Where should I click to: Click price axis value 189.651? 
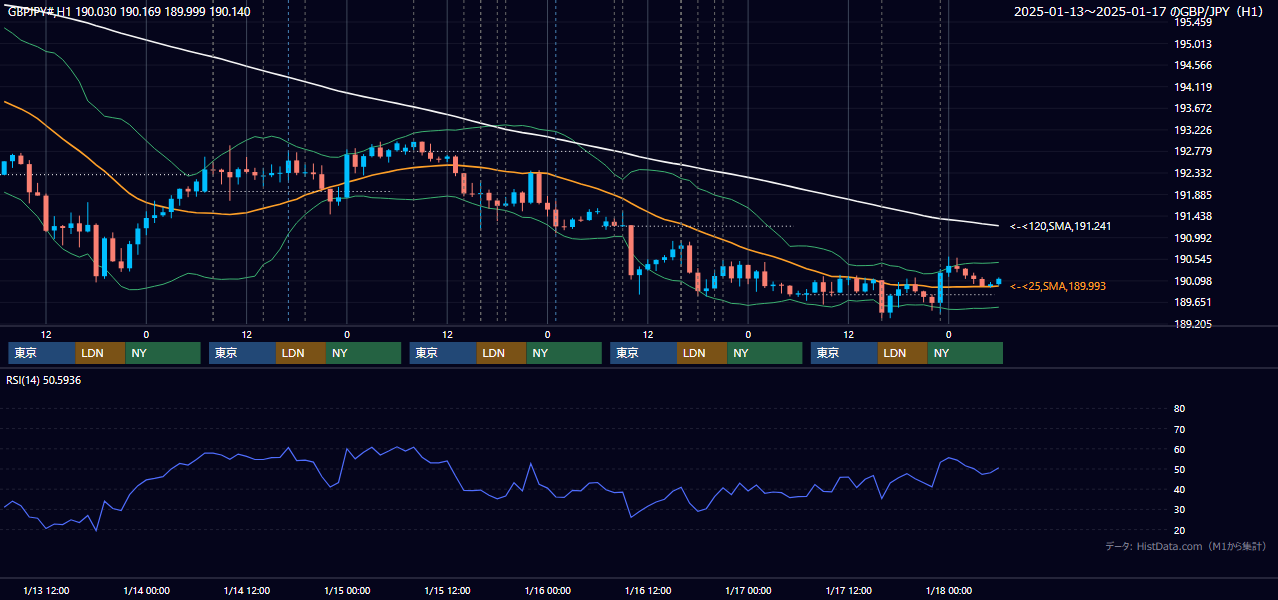tap(1193, 302)
